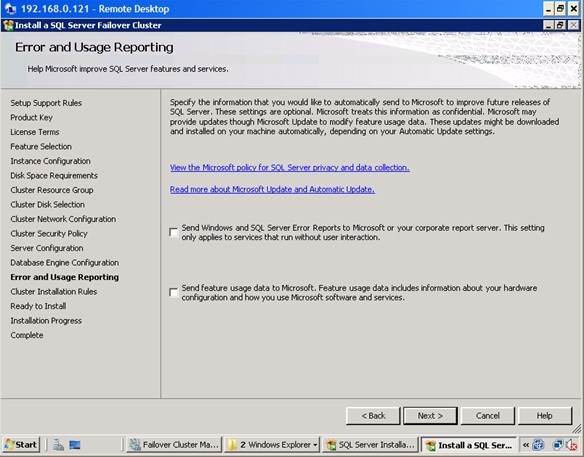This screenshot has height=457, width=584.
Task: Open Help for this setup page
Action: click(545, 416)
